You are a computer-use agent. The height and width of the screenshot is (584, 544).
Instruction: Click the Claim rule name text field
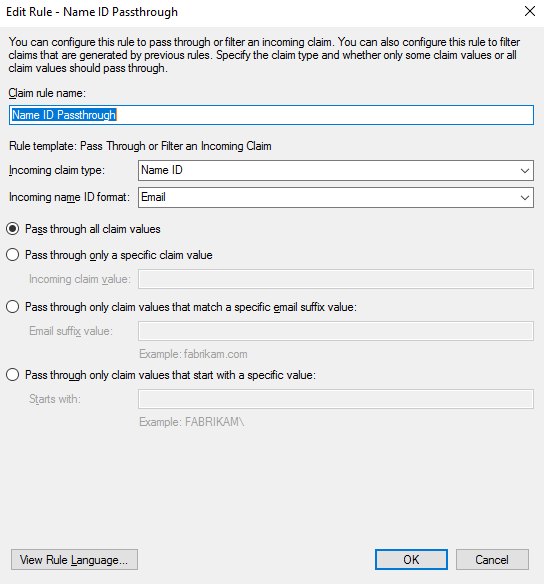pyautogui.click(x=271, y=115)
